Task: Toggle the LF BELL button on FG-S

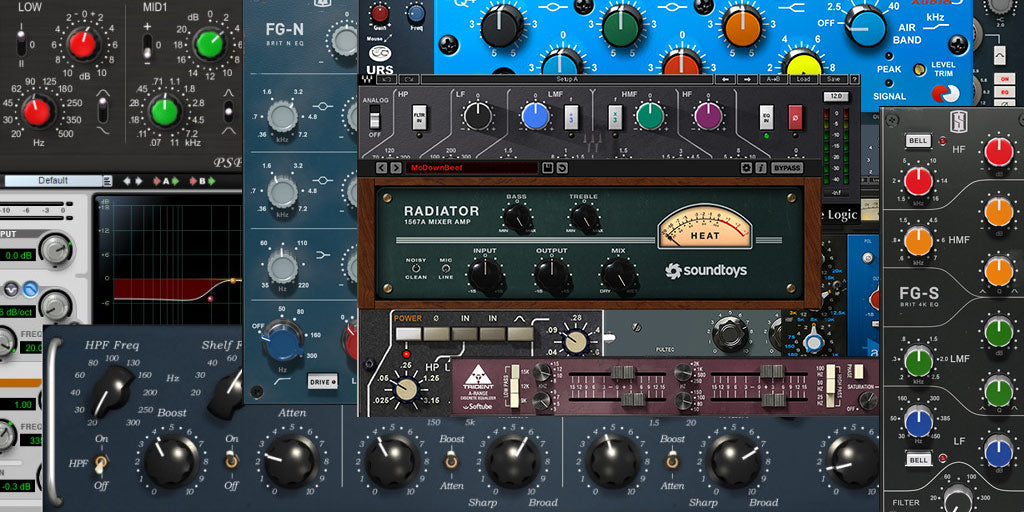Action: tap(918, 460)
